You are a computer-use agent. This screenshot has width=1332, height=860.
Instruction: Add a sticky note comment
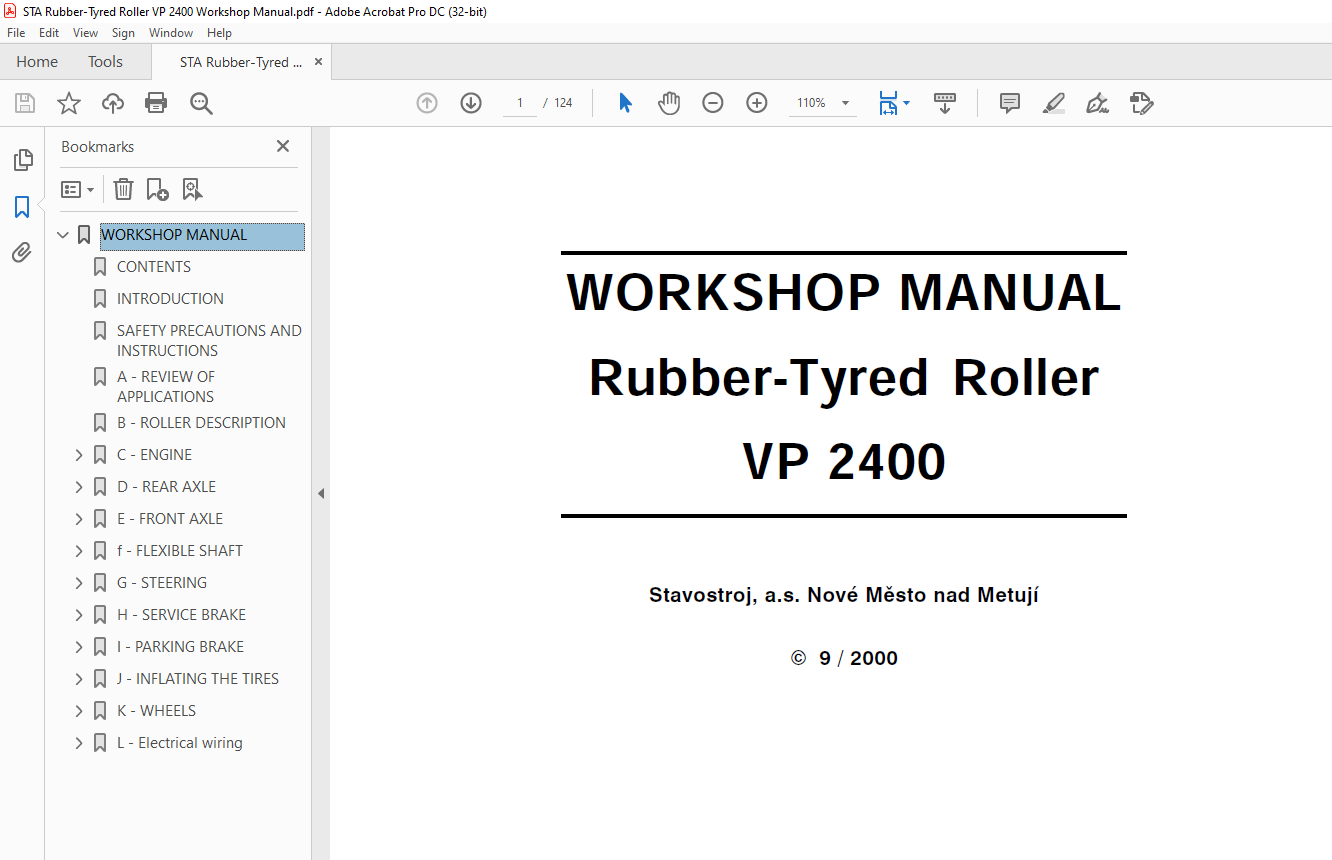(1010, 103)
